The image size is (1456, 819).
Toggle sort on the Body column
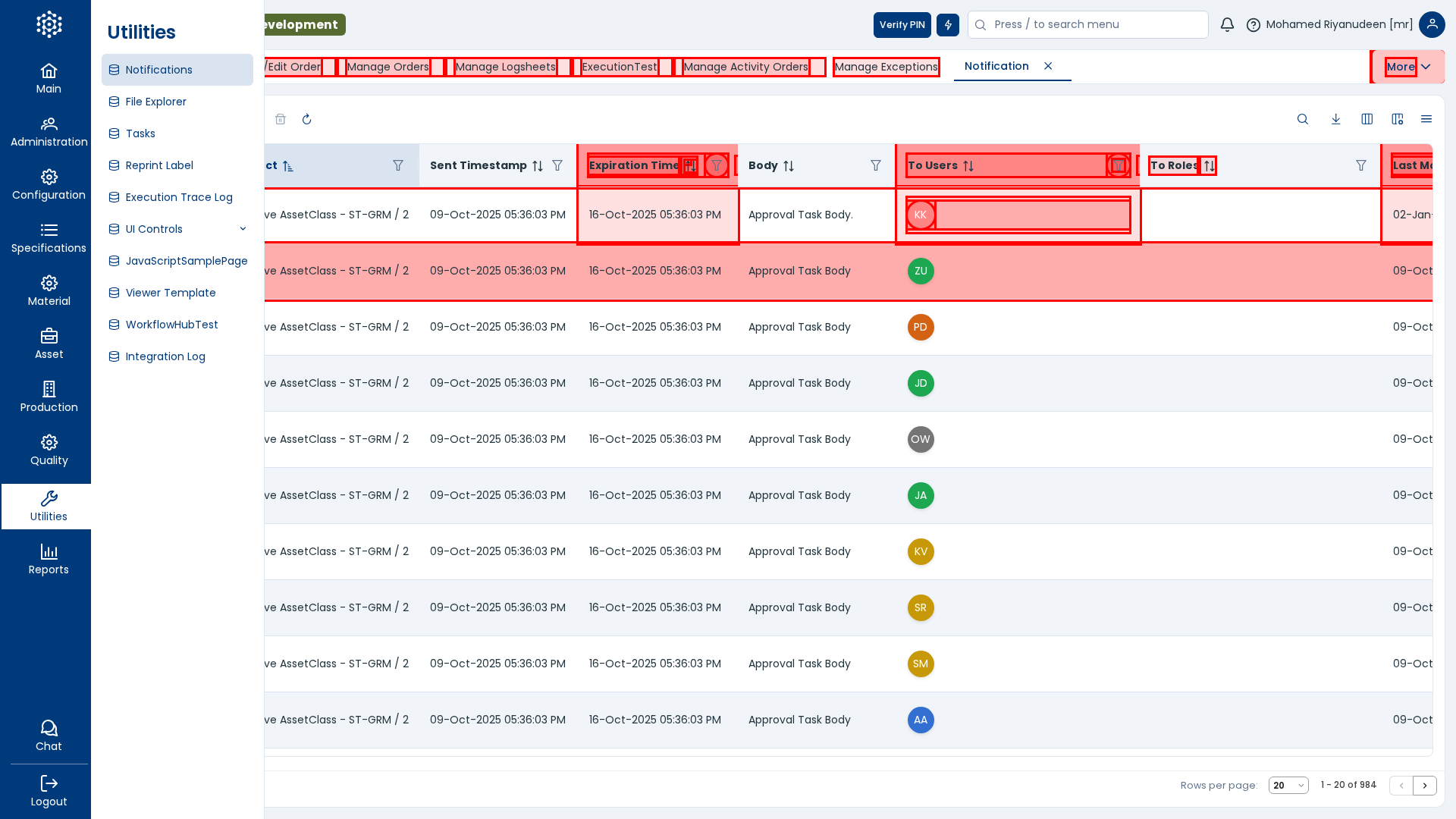click(x=789, y=165)
